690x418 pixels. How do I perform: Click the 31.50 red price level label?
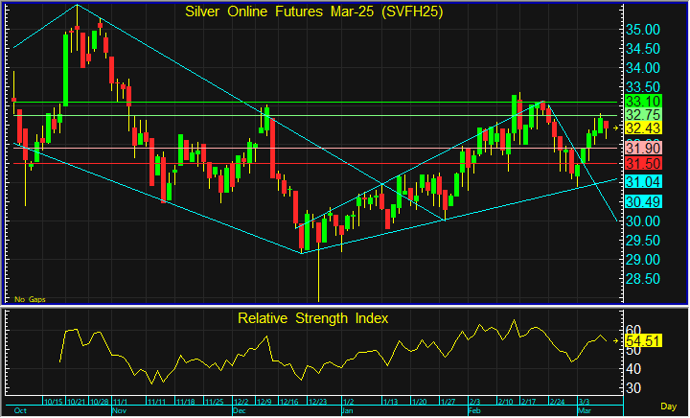tap(643, 164)
